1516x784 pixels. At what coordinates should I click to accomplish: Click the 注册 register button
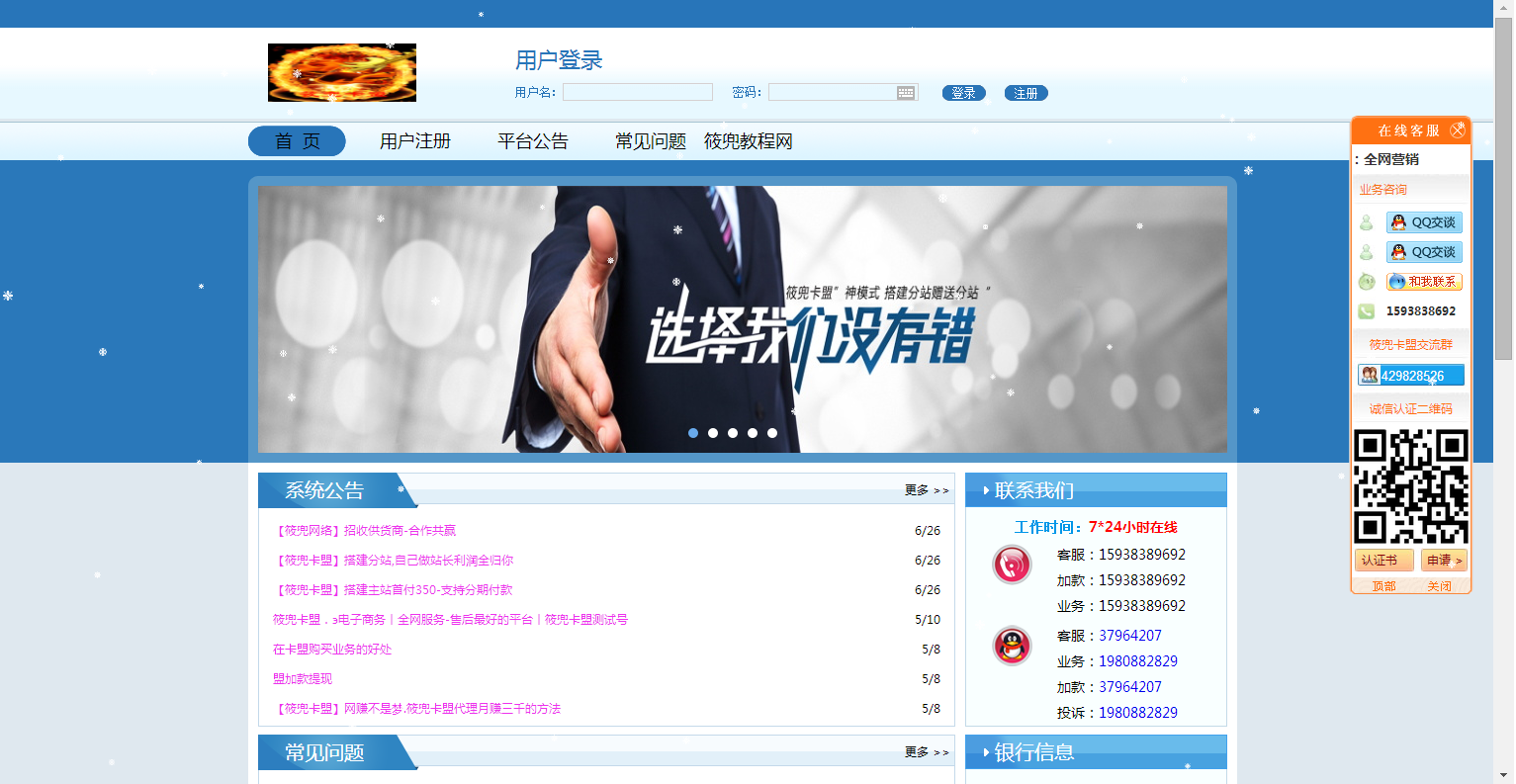point(1026,93)
